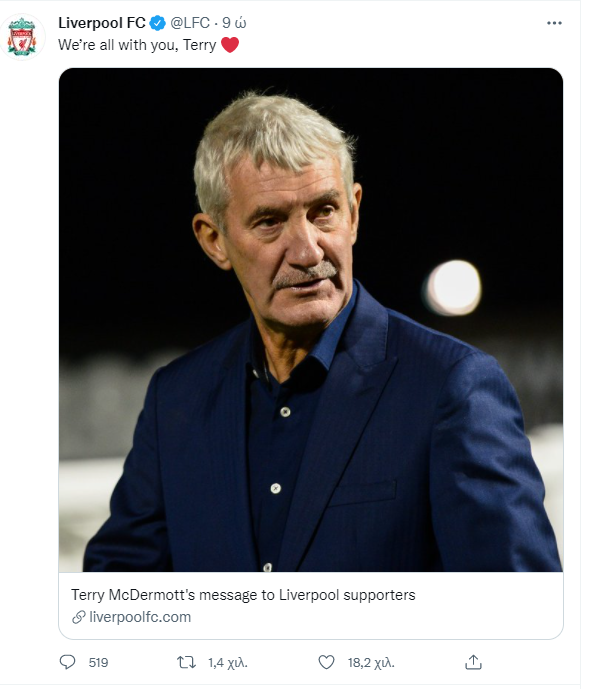Like the tweet with the heart icon
Image resolution: width=601 pixels, height=689 pixels.
click(x=326, y=662)
